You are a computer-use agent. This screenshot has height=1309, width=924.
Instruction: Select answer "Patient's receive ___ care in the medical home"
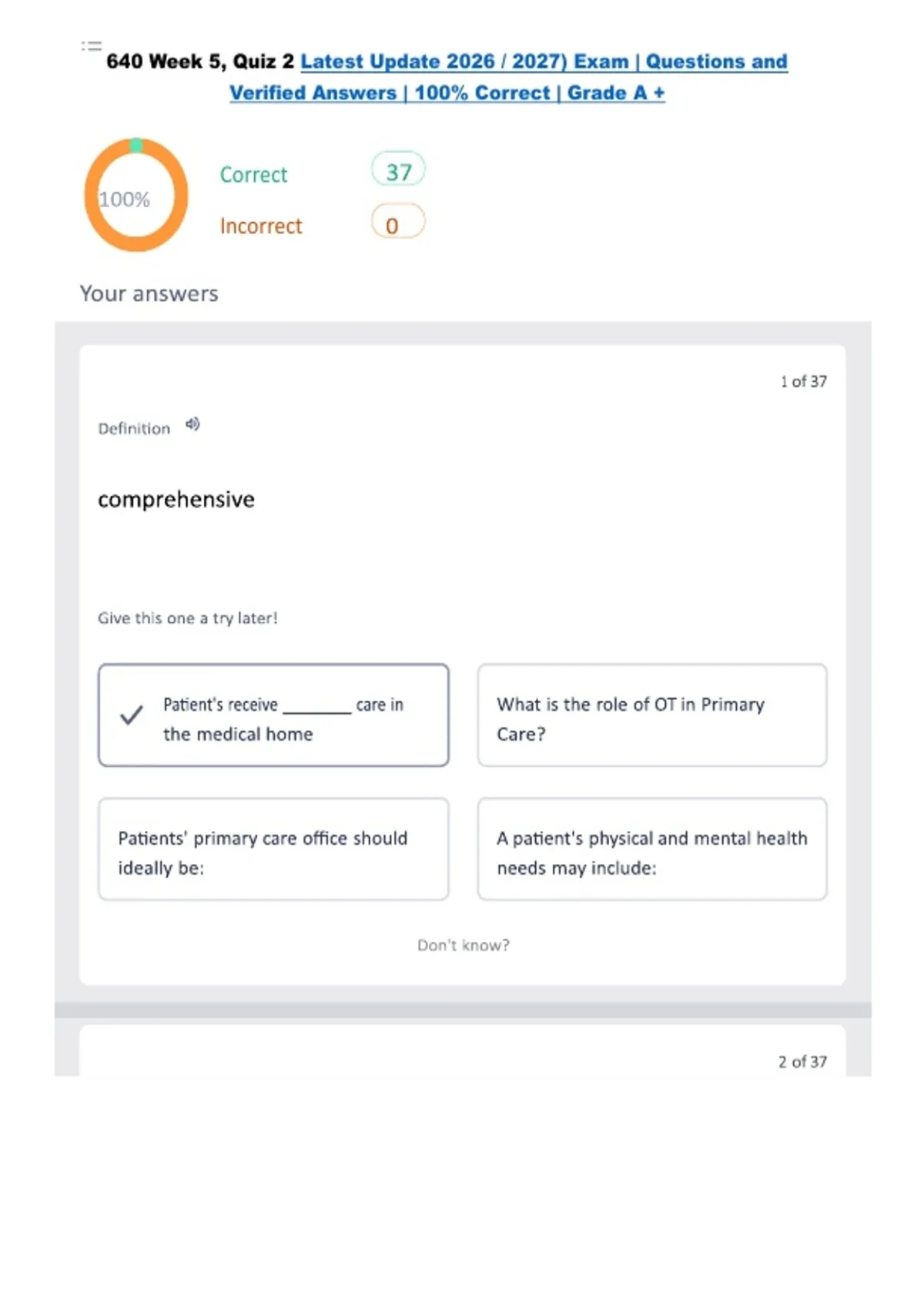(x=273, y=715)
